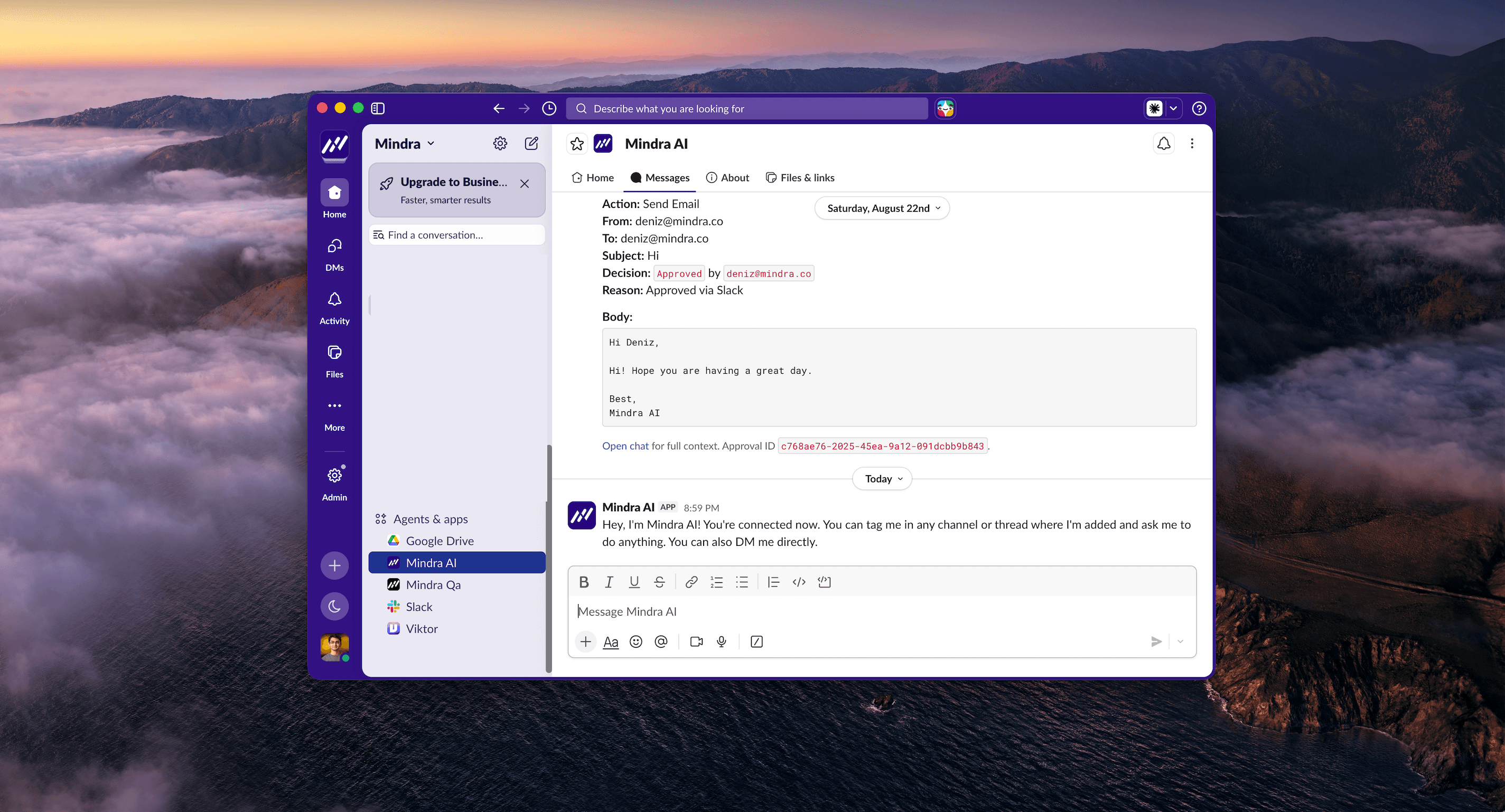This screenshot has width=1505, height=812.
Task: Toggle the moon pause-notifications icon
Action: tap(335, 606)
